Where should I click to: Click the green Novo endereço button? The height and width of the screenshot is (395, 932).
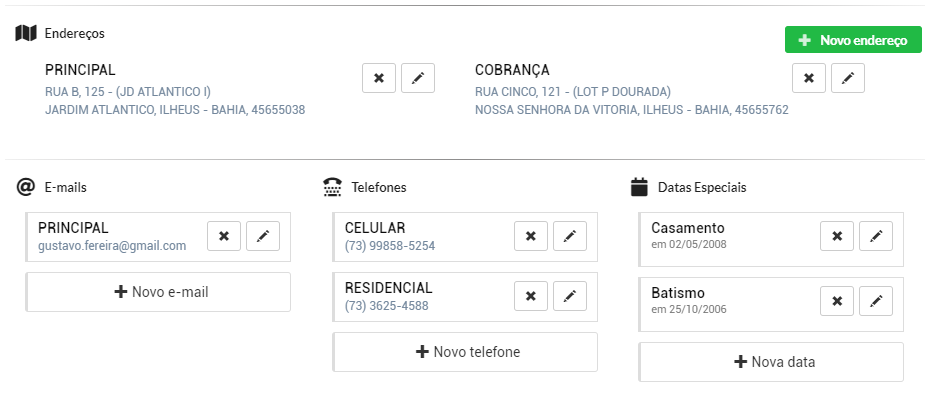[x=854, y=40]
